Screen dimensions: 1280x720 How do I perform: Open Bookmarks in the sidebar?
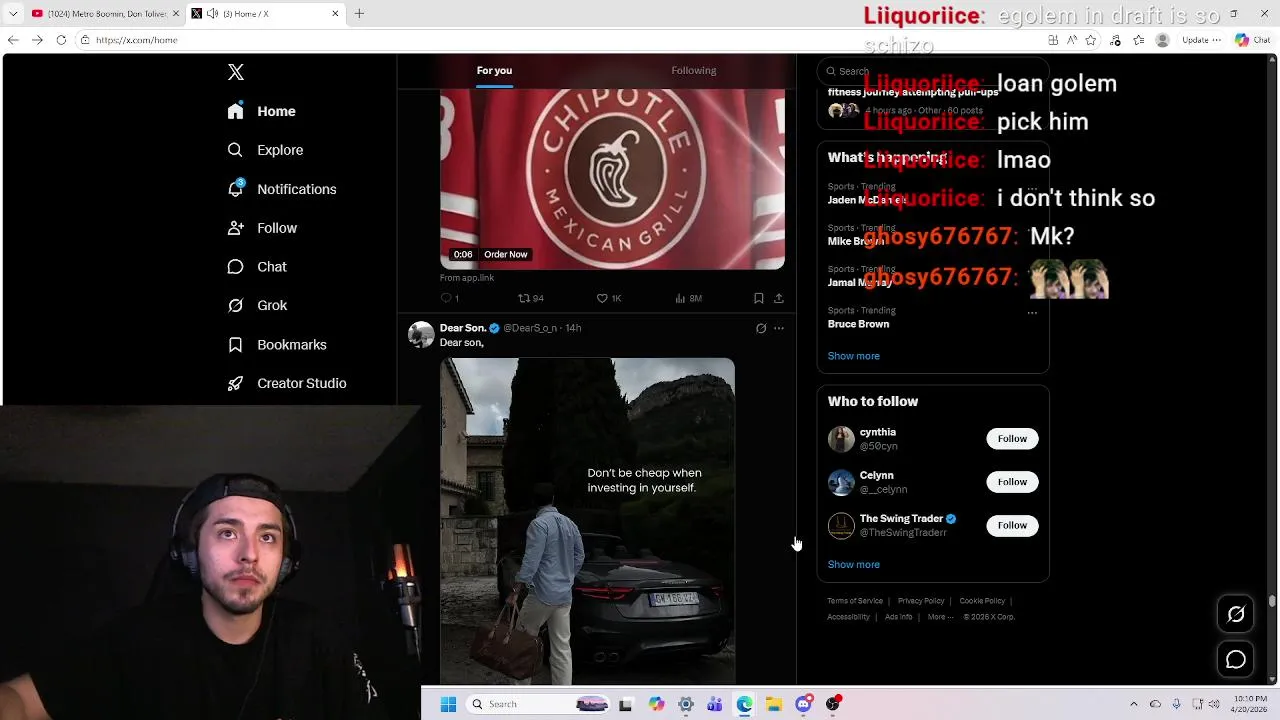(x=277, y=344)
